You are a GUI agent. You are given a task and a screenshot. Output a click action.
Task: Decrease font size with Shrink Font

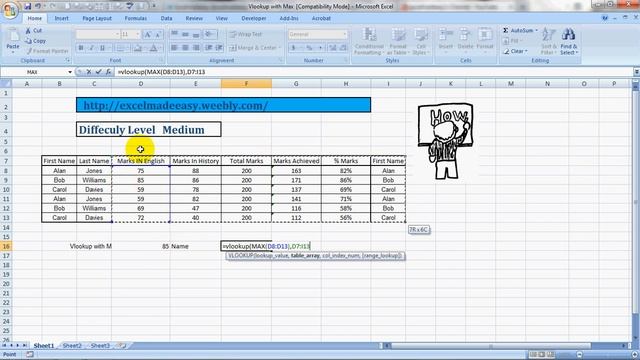point(158,35)
